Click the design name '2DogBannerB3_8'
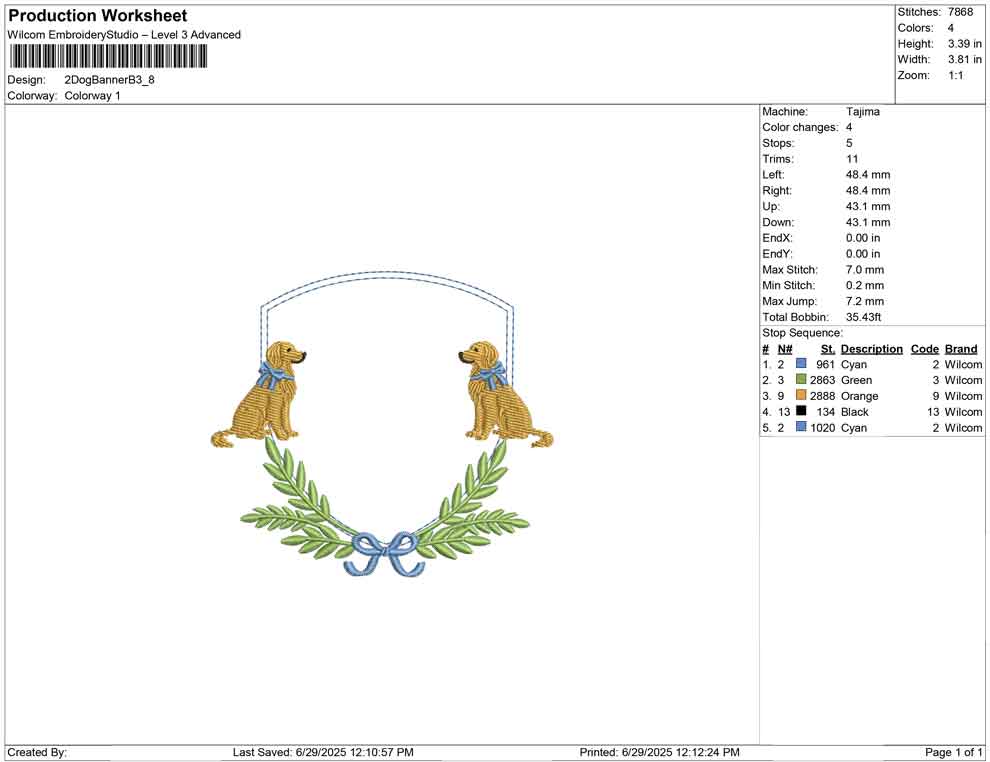This screenshot has width=990, height=762. (x=109, y=80)
